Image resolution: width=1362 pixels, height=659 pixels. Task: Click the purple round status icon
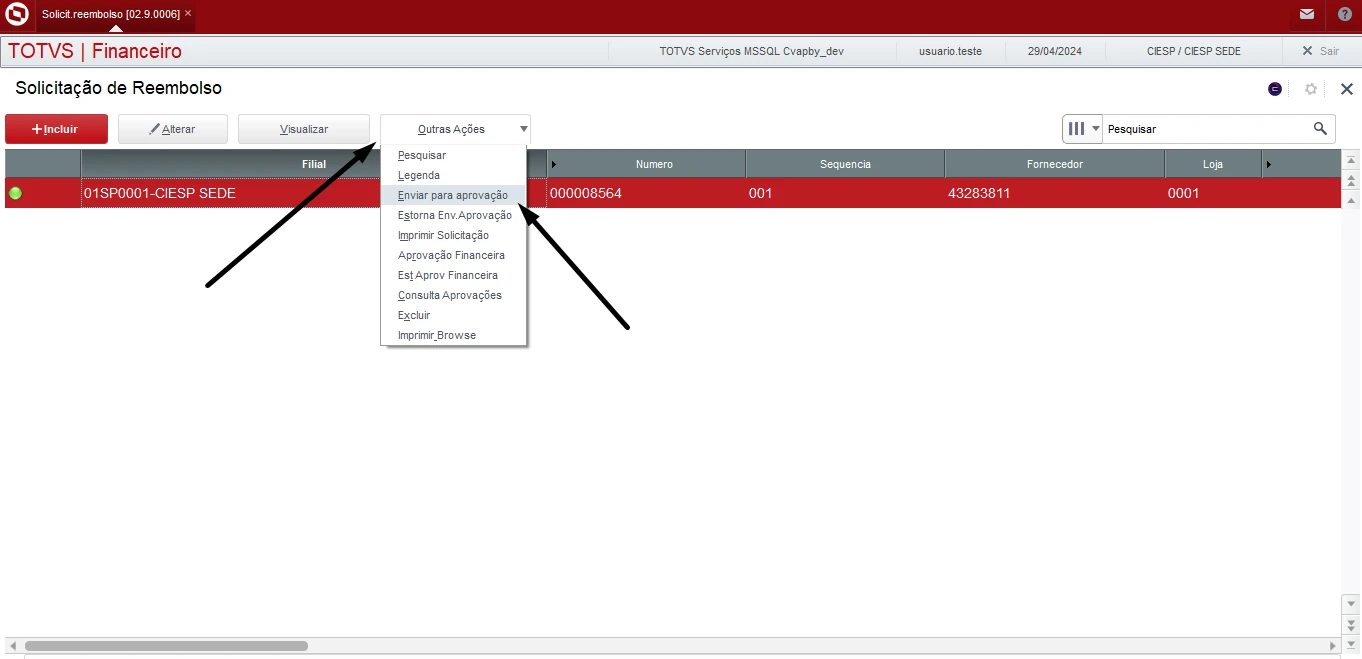pos(1275,89)
